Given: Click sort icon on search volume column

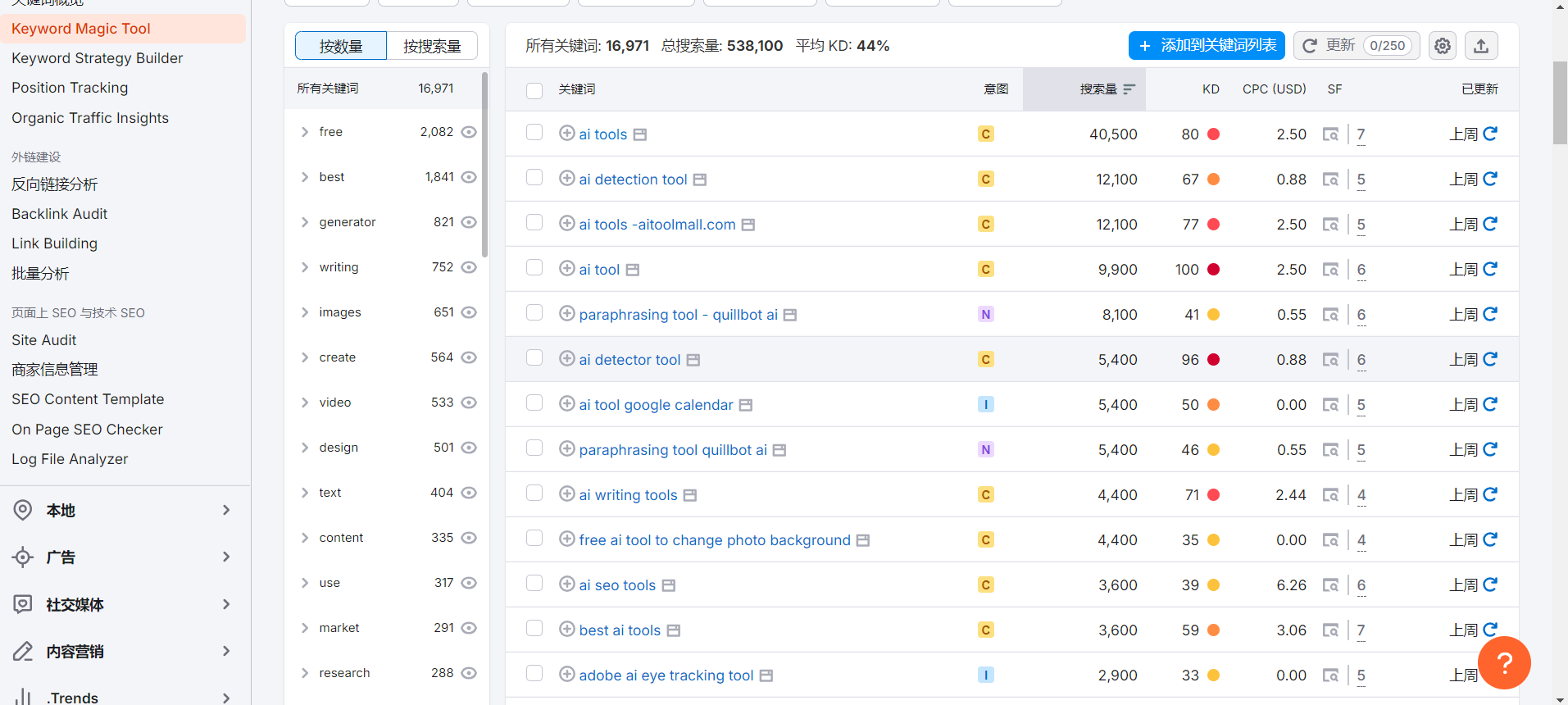Looking at the screenshot, I should [1129, 89].
